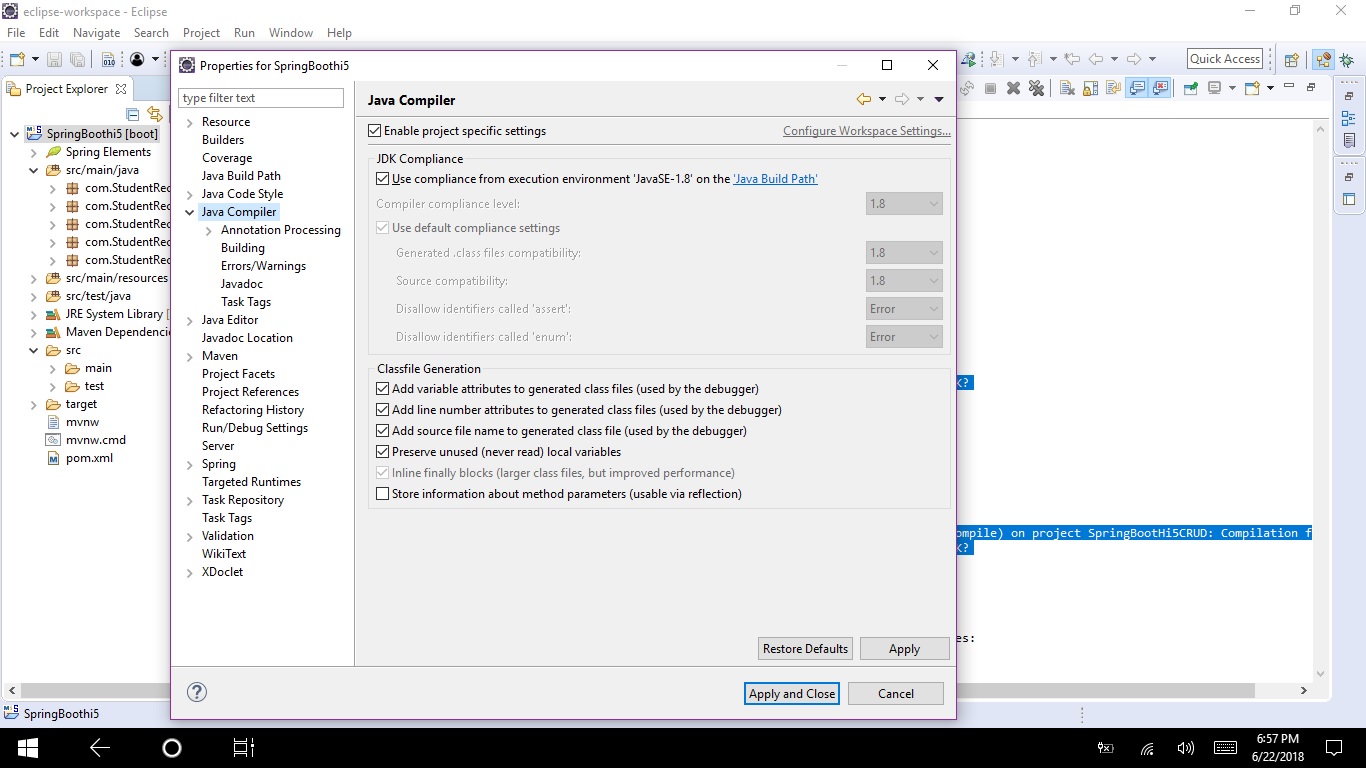This screenshot has height=768, width=1366.
Task: Toggle Enable project specific settings checkbox
Action: (x=375, y=131)
